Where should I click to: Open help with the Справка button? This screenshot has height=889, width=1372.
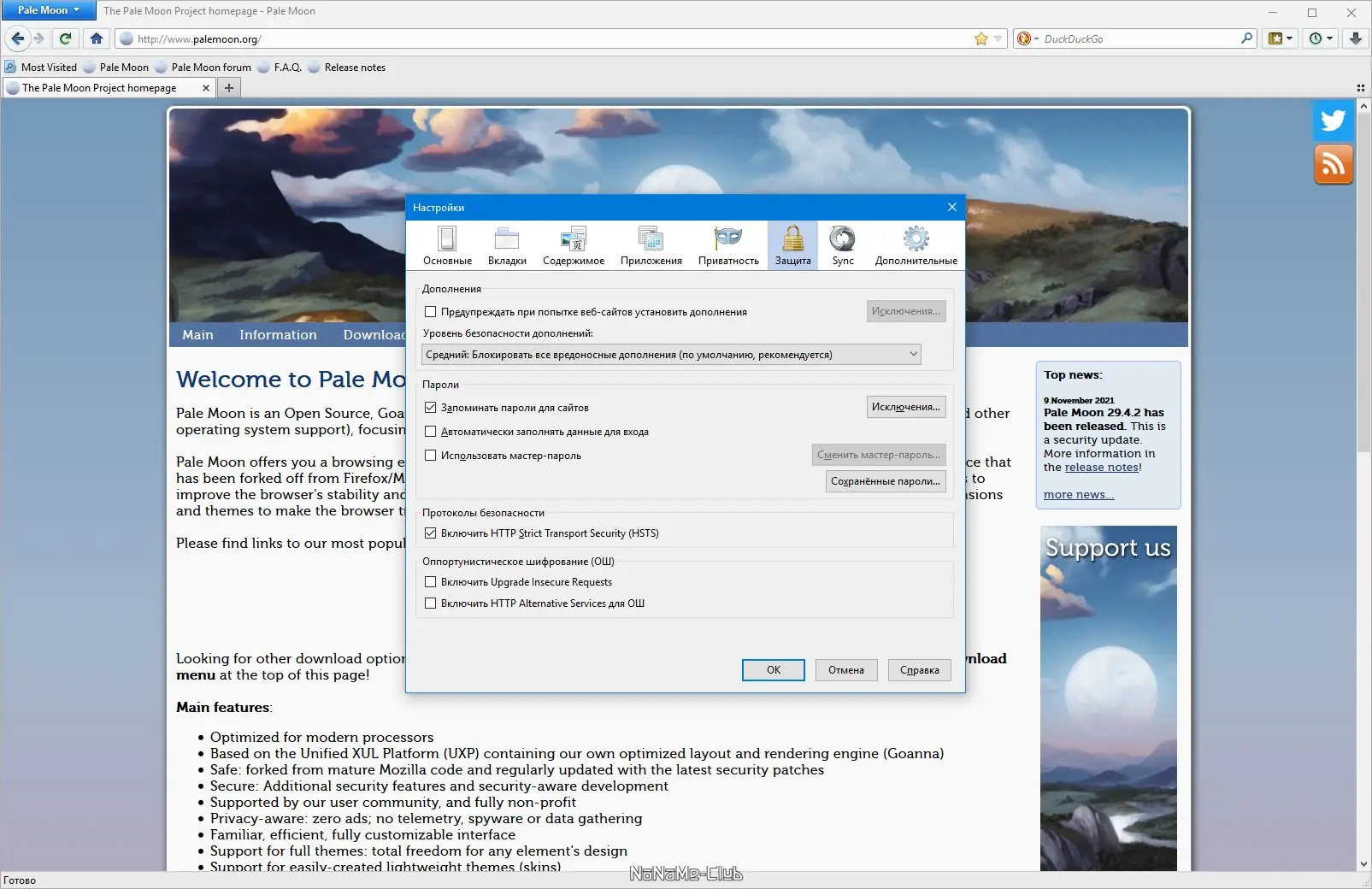pos(920,670)
